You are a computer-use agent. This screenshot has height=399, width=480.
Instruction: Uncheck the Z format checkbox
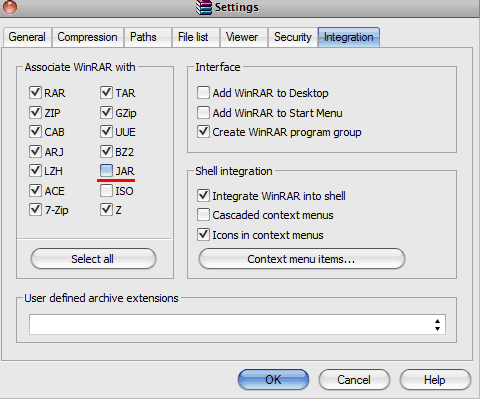click(x=106, y=210)
